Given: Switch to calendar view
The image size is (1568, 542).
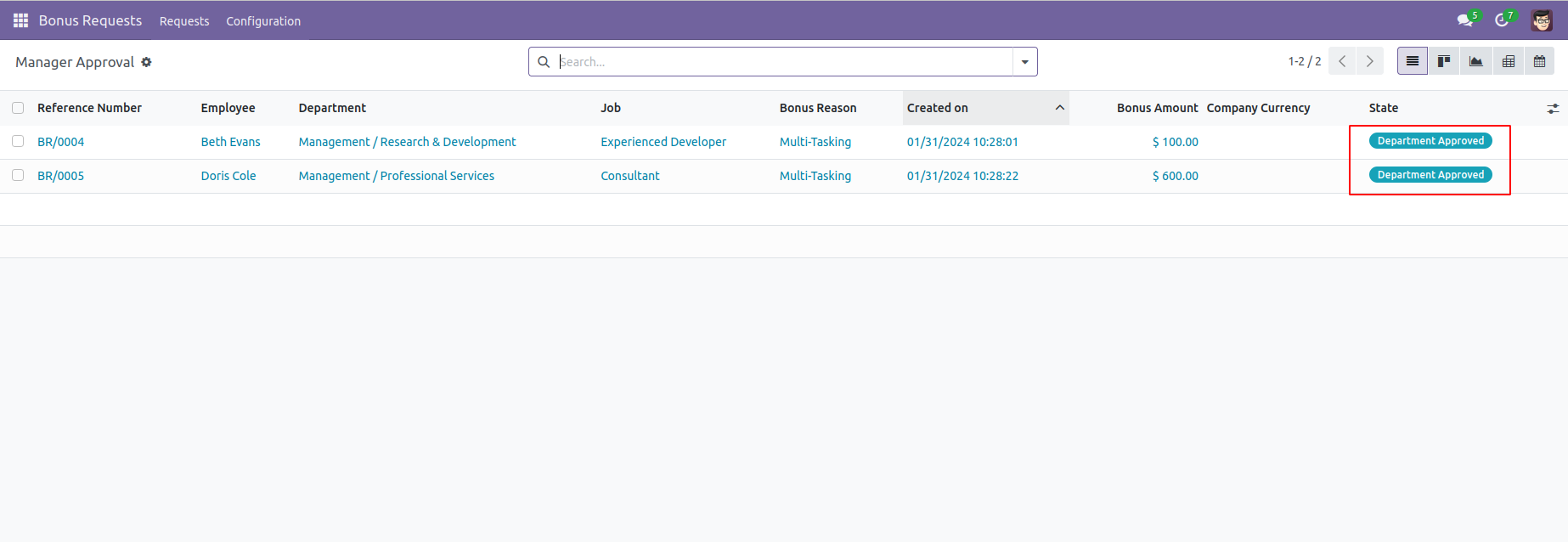Looking at the screenshot, I should point(1539,61).
